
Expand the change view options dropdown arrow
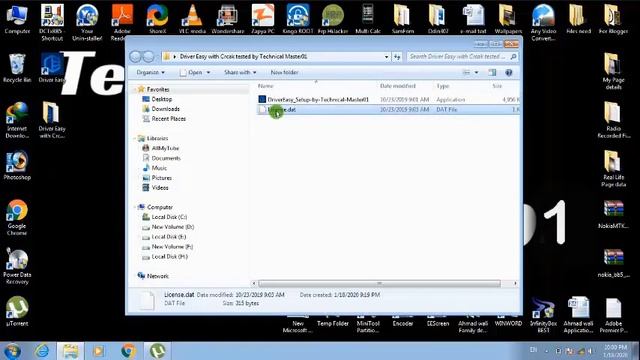pyautogui.click(x=476, y=73)
